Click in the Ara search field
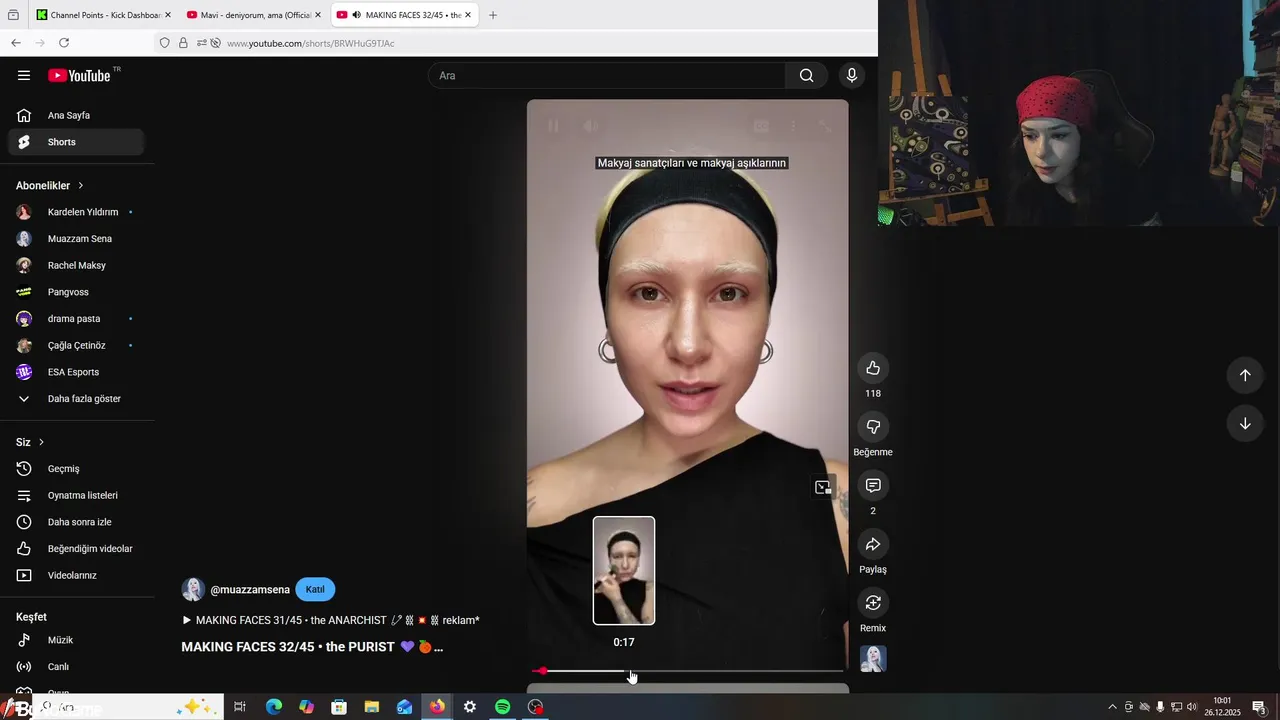 point(607,75)
